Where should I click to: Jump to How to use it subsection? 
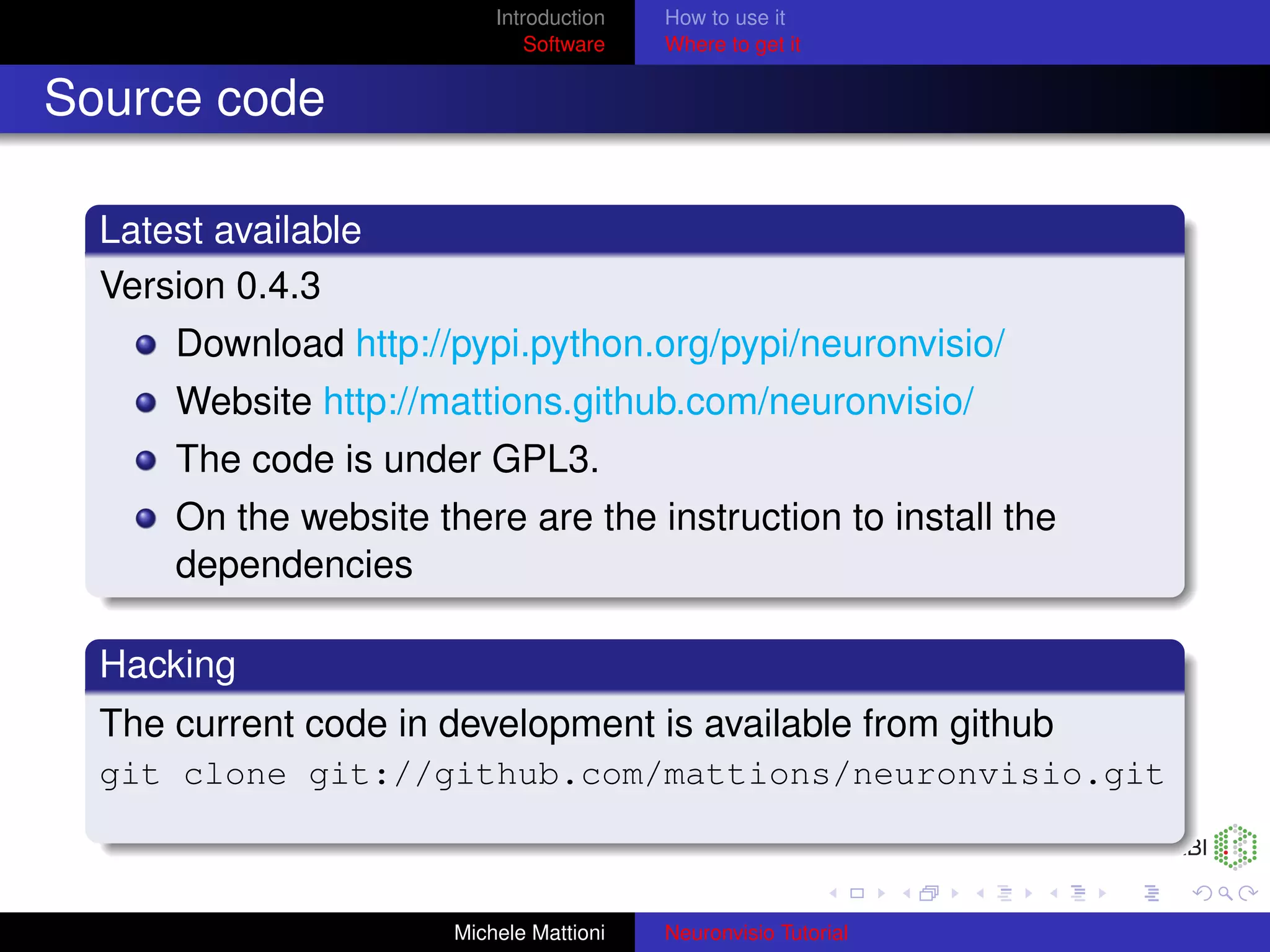(x=725, y=17)
